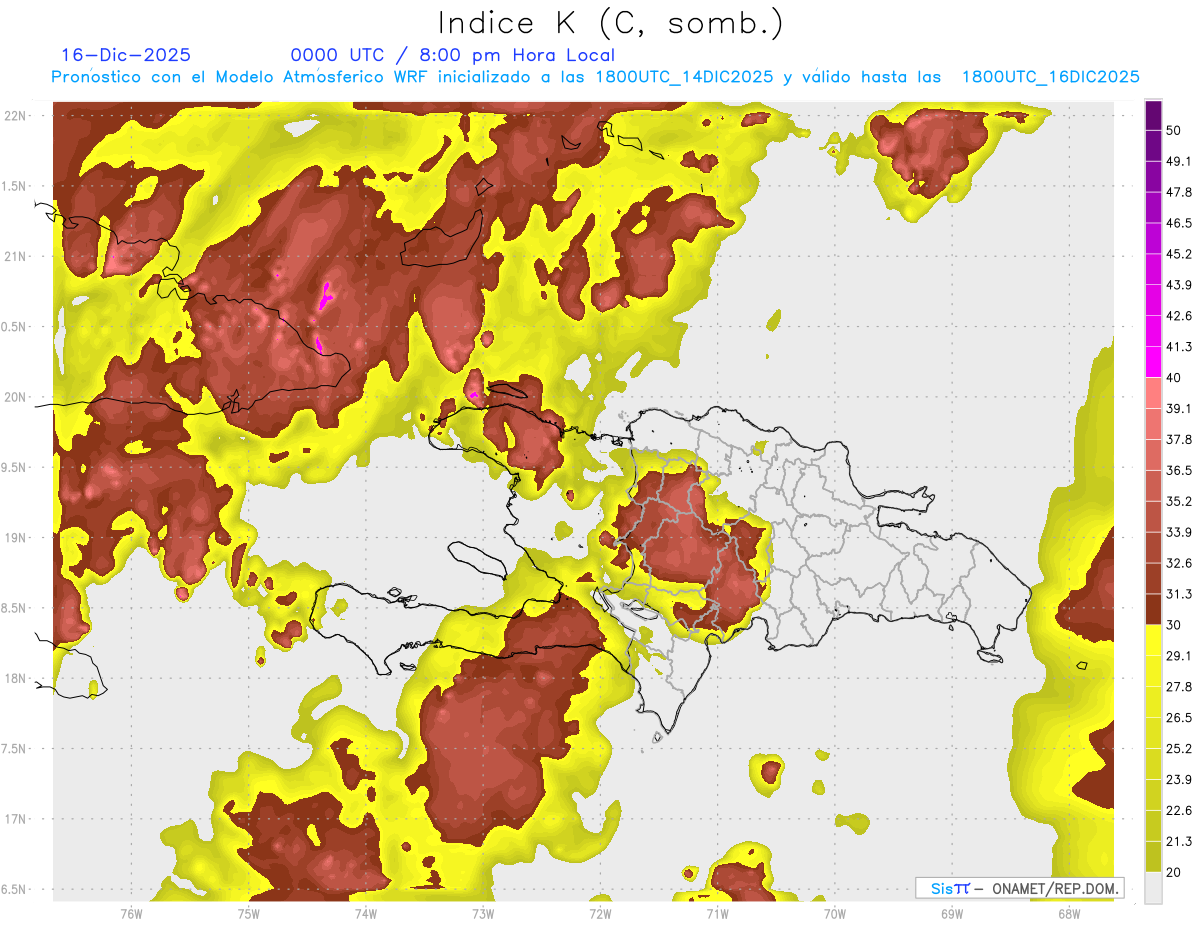The width and height of the screenshot is (1200, 927).
Task: Click the '19N' latitude label
Action: click(x=16, y=538)
